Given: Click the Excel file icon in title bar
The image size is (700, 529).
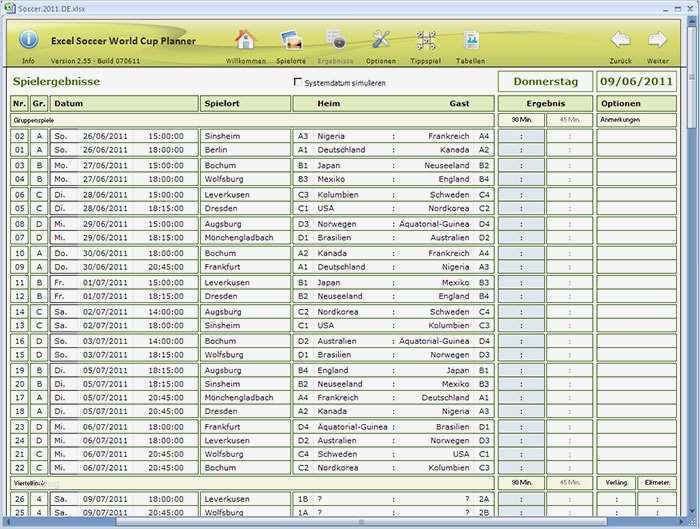Looking at the screenshot, I should point(10,8).
